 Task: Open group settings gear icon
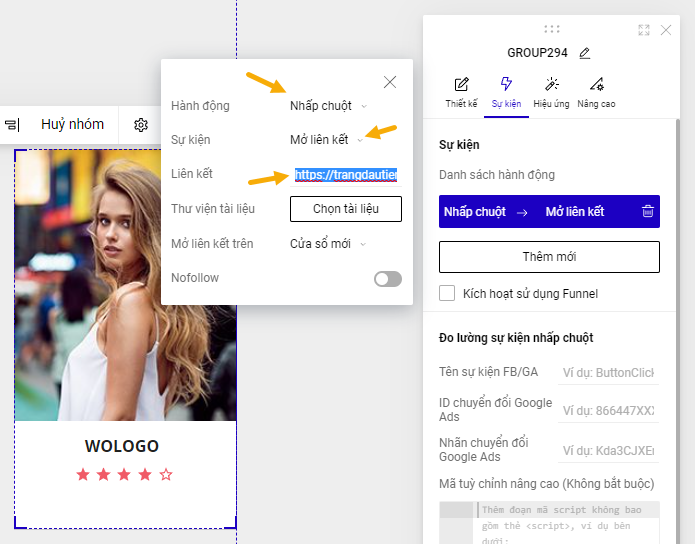(x=141, y=125)
